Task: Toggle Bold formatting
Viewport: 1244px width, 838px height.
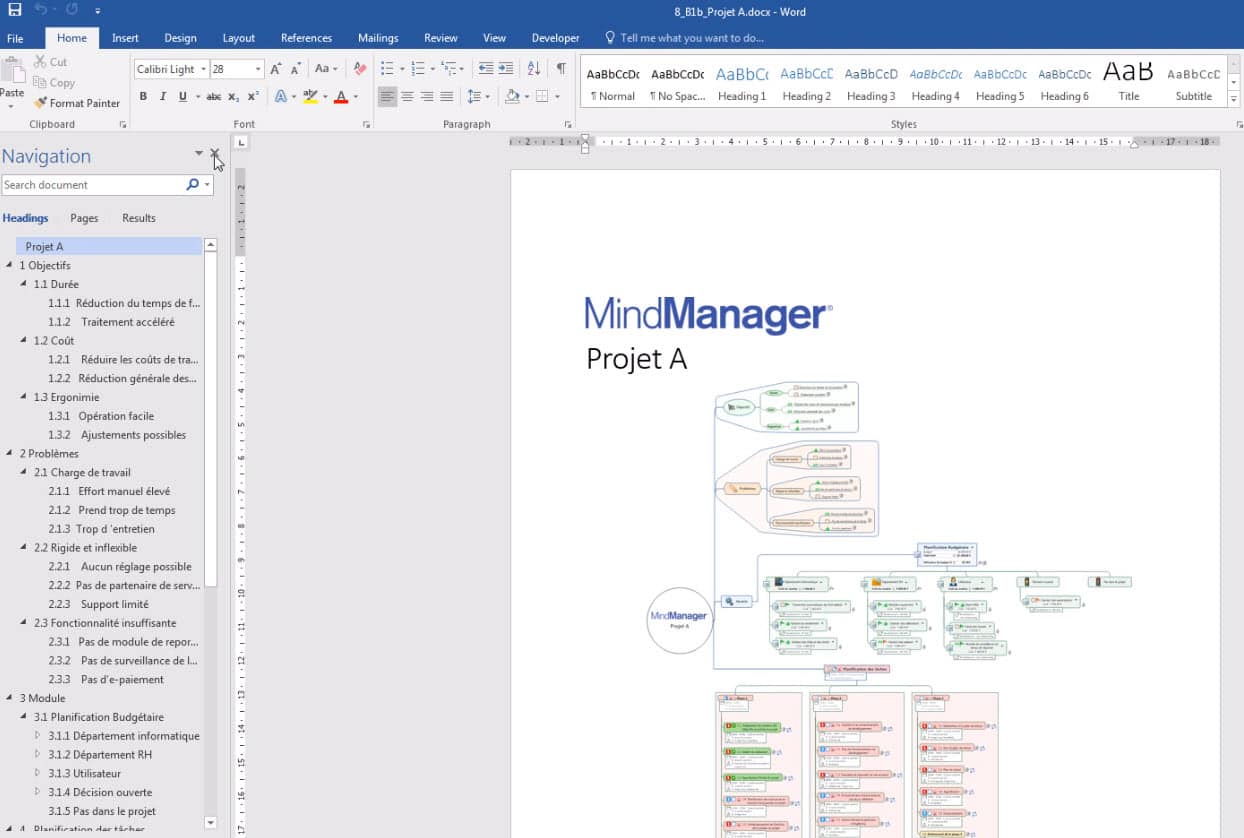Action: click(x=143, y=97)
